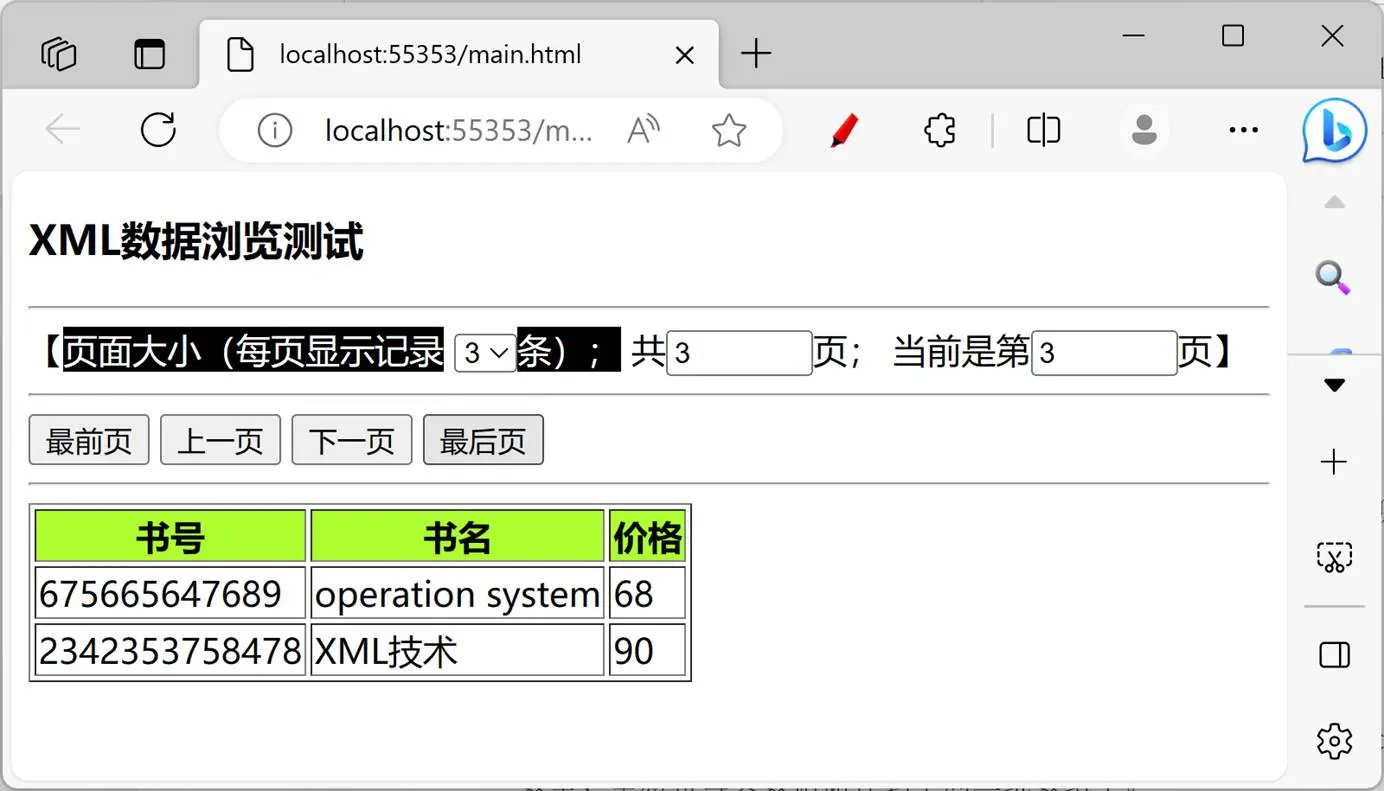This screenshot has width=1384, height=791.
Task: Click the total pages input field
Action: pos(739,353)
